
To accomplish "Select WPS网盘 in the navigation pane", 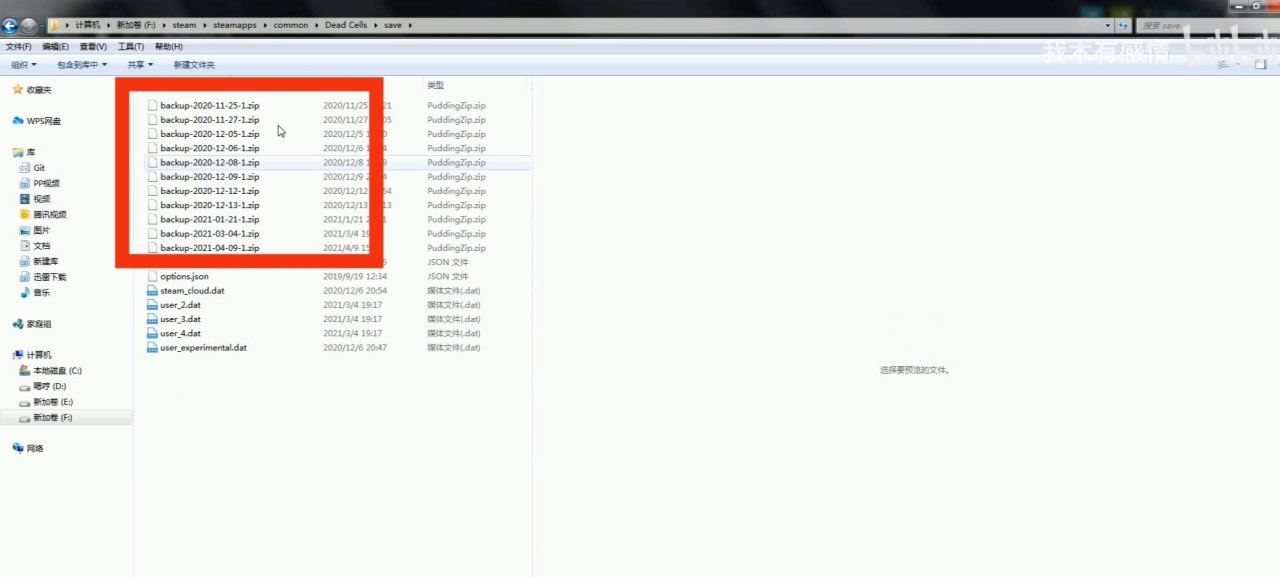I will [44, 121].
